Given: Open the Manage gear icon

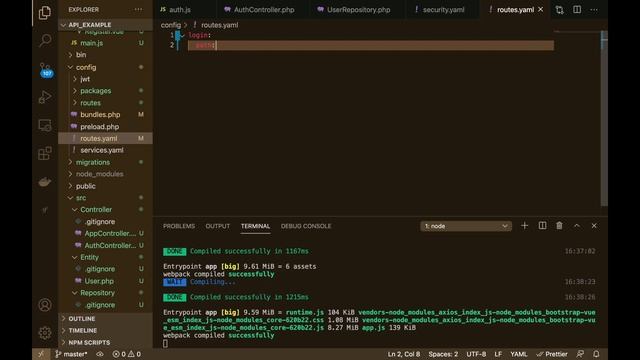Looking at the screenshot, I should pyautogui.click(x=44, y=333).
